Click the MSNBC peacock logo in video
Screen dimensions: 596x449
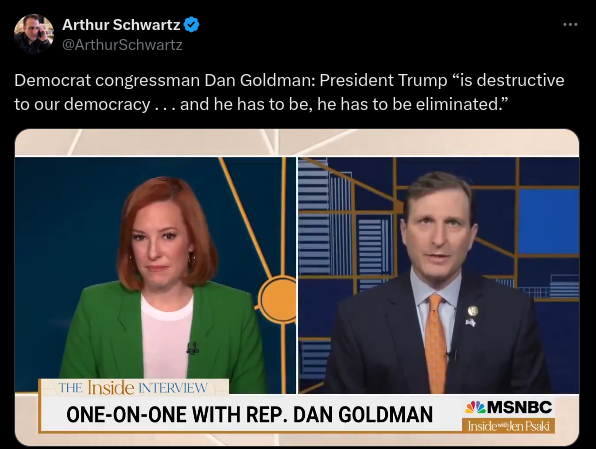pos(475,407)
